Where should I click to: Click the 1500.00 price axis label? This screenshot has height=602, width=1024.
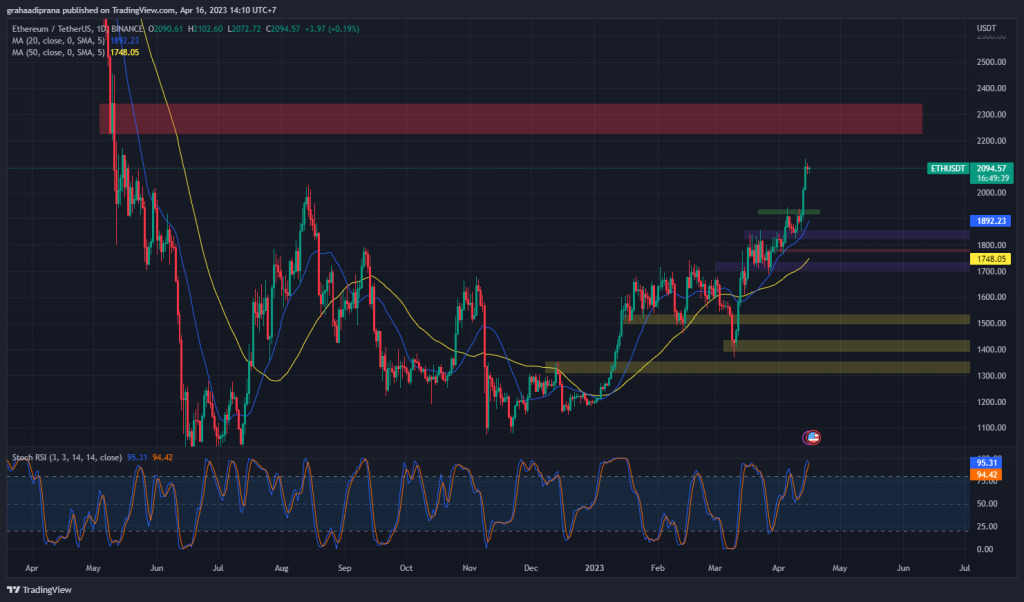pyautogui.click(x=991, y=323)
